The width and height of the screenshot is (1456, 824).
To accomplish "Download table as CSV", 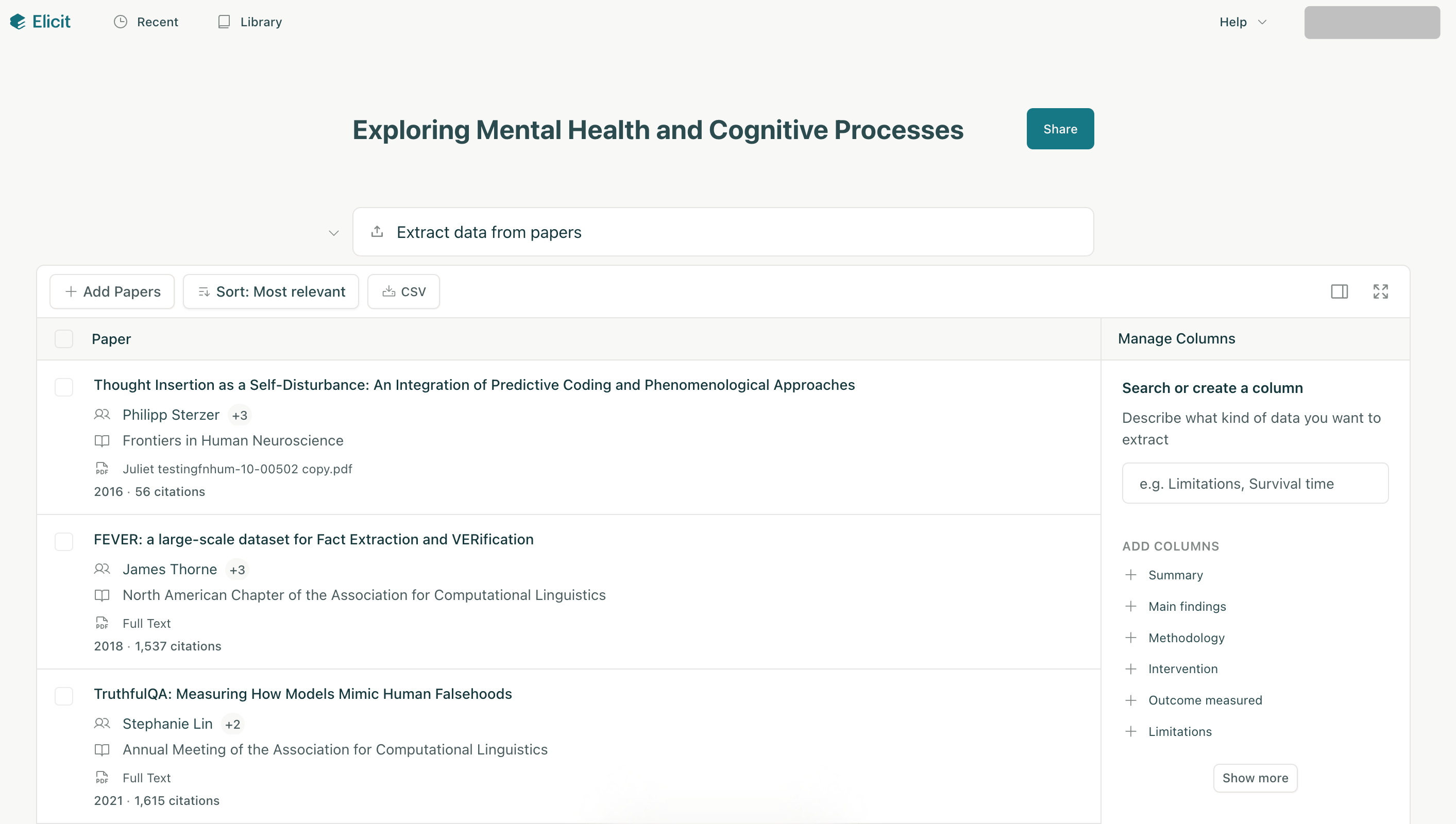I will (x=403, y=291).
